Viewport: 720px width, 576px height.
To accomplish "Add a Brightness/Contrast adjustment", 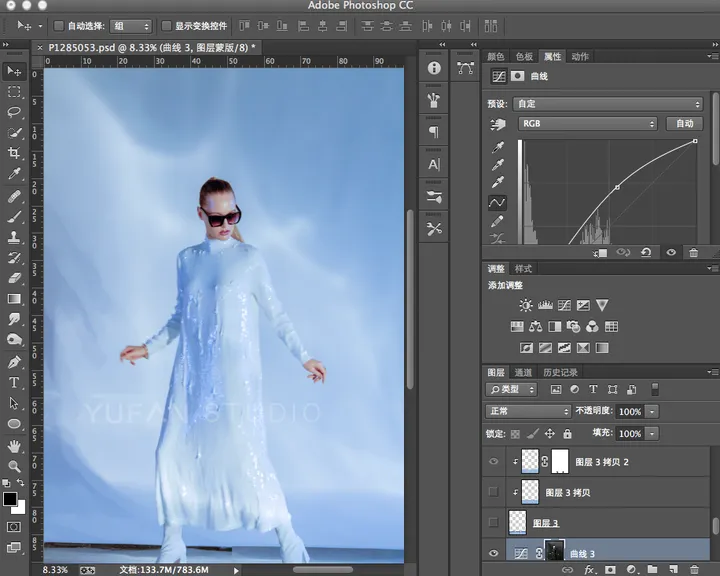I will tap(526, 305).
